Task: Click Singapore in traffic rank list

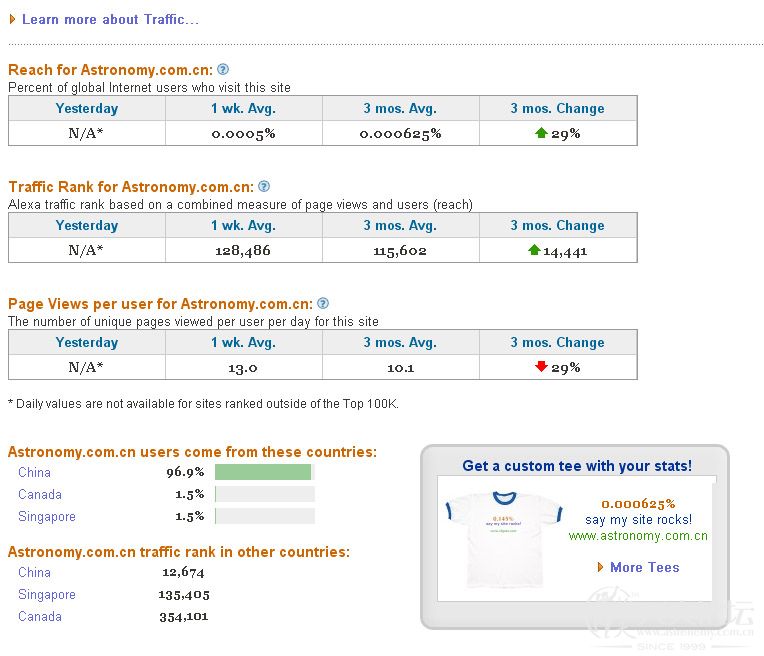Action: point(47,594)
